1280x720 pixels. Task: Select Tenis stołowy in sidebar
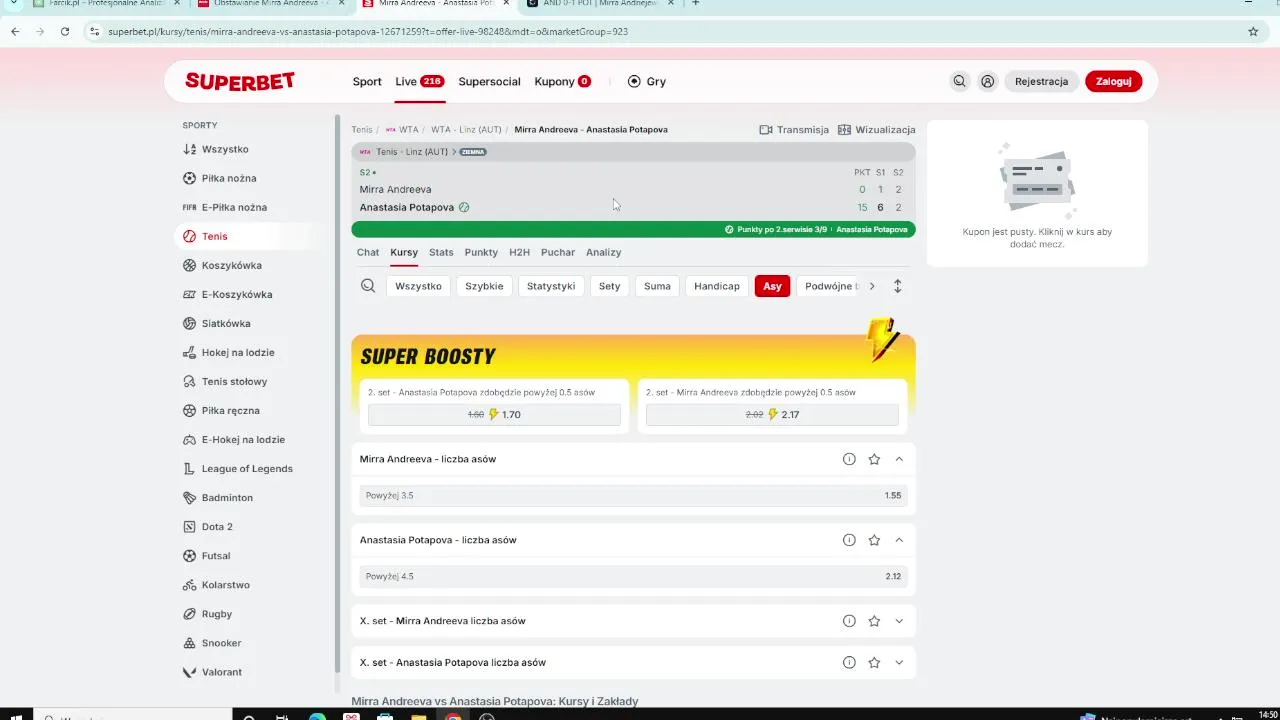pos(225,381)
